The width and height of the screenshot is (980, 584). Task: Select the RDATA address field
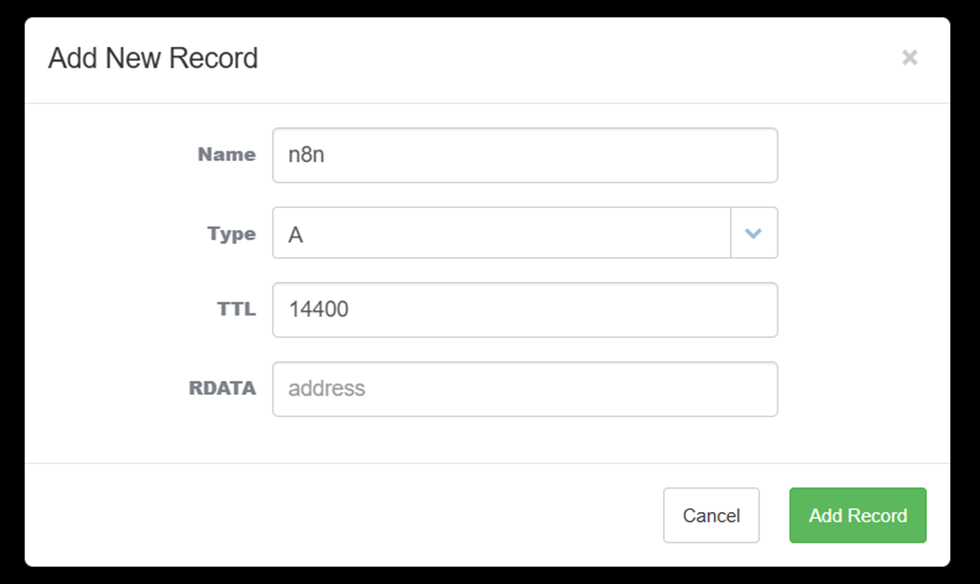(524, 389)
